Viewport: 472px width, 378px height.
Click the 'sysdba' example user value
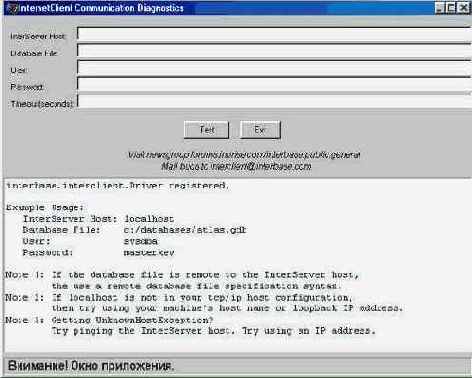pos(140,241)
